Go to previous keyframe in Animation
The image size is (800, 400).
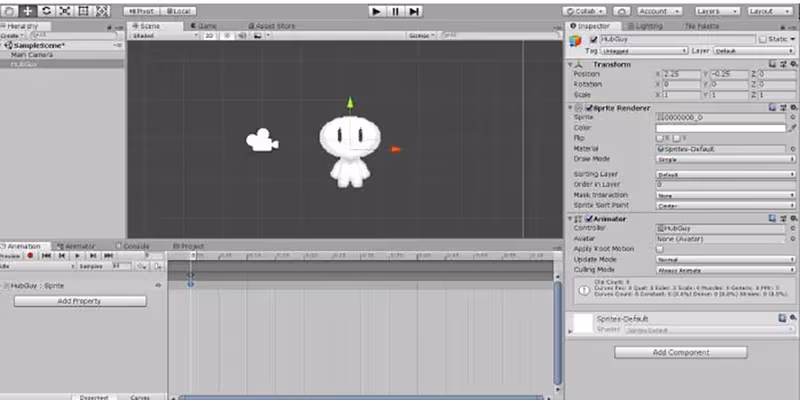point(62,256)
